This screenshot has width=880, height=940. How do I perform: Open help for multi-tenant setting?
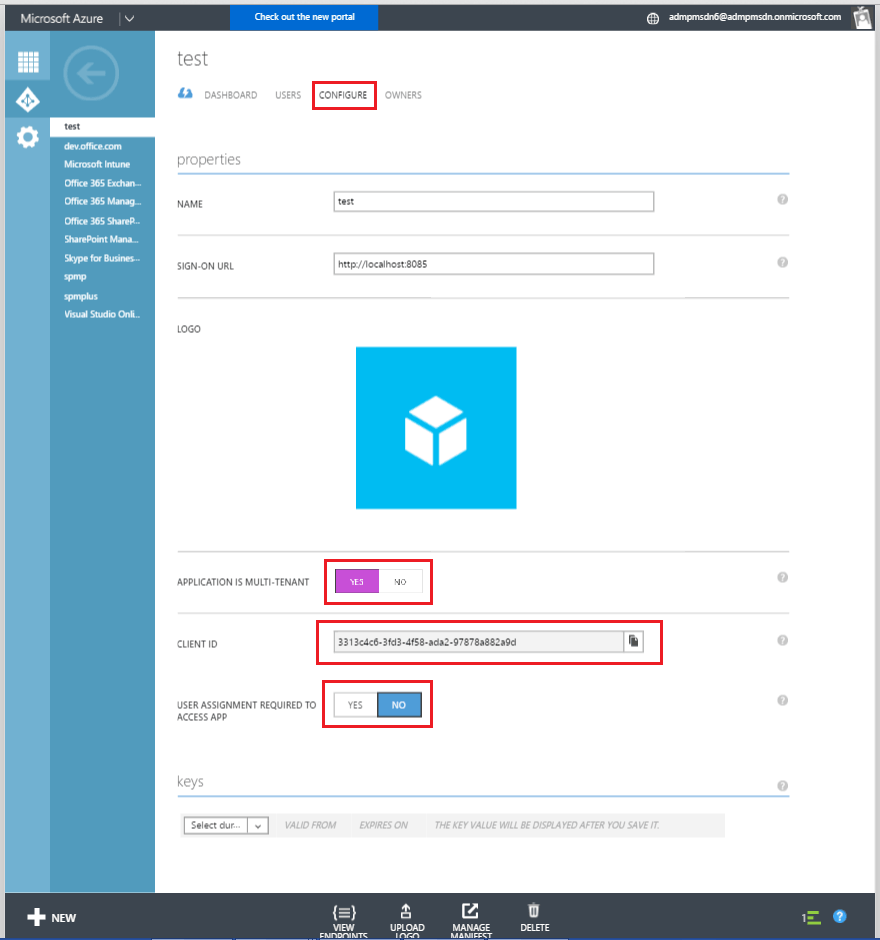pos(782,577)
